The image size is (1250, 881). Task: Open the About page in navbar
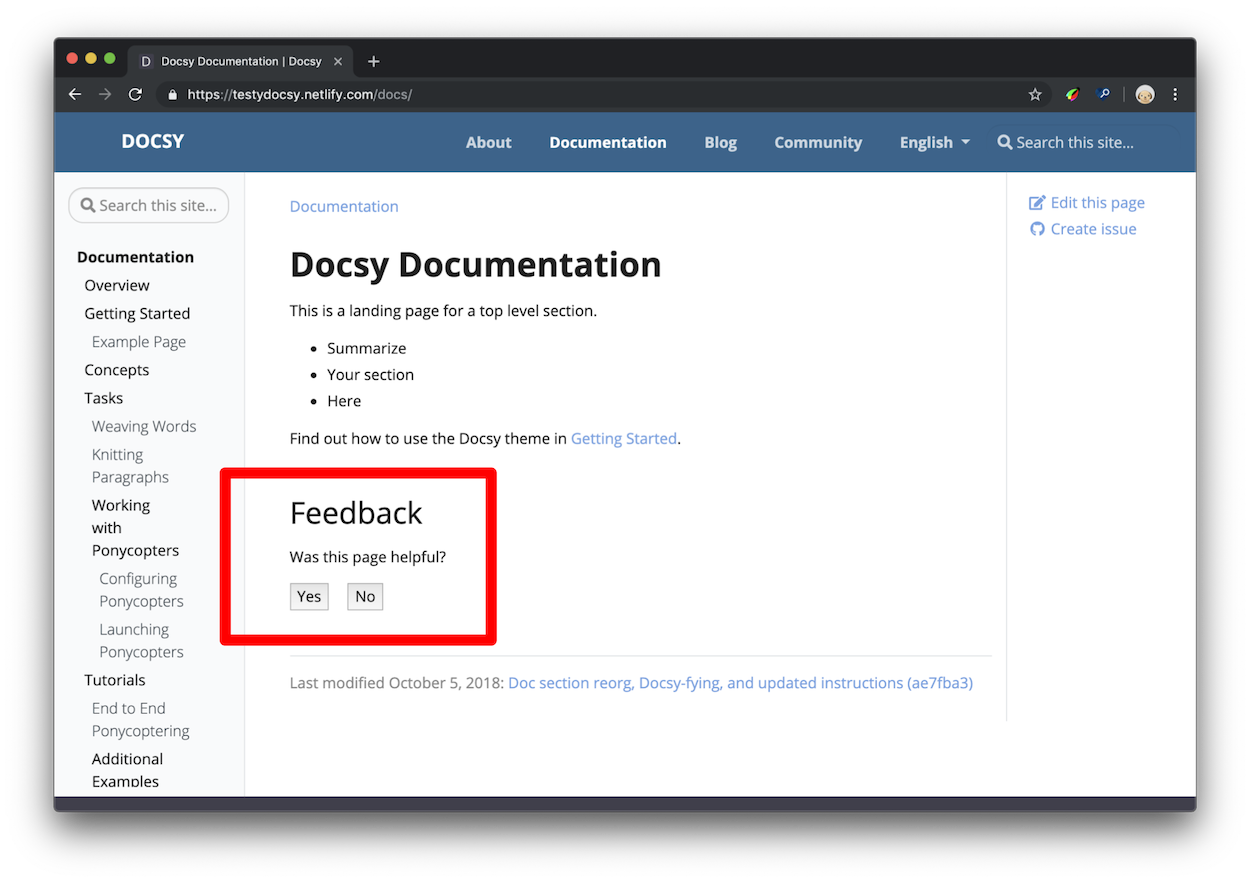click(488, 142)
